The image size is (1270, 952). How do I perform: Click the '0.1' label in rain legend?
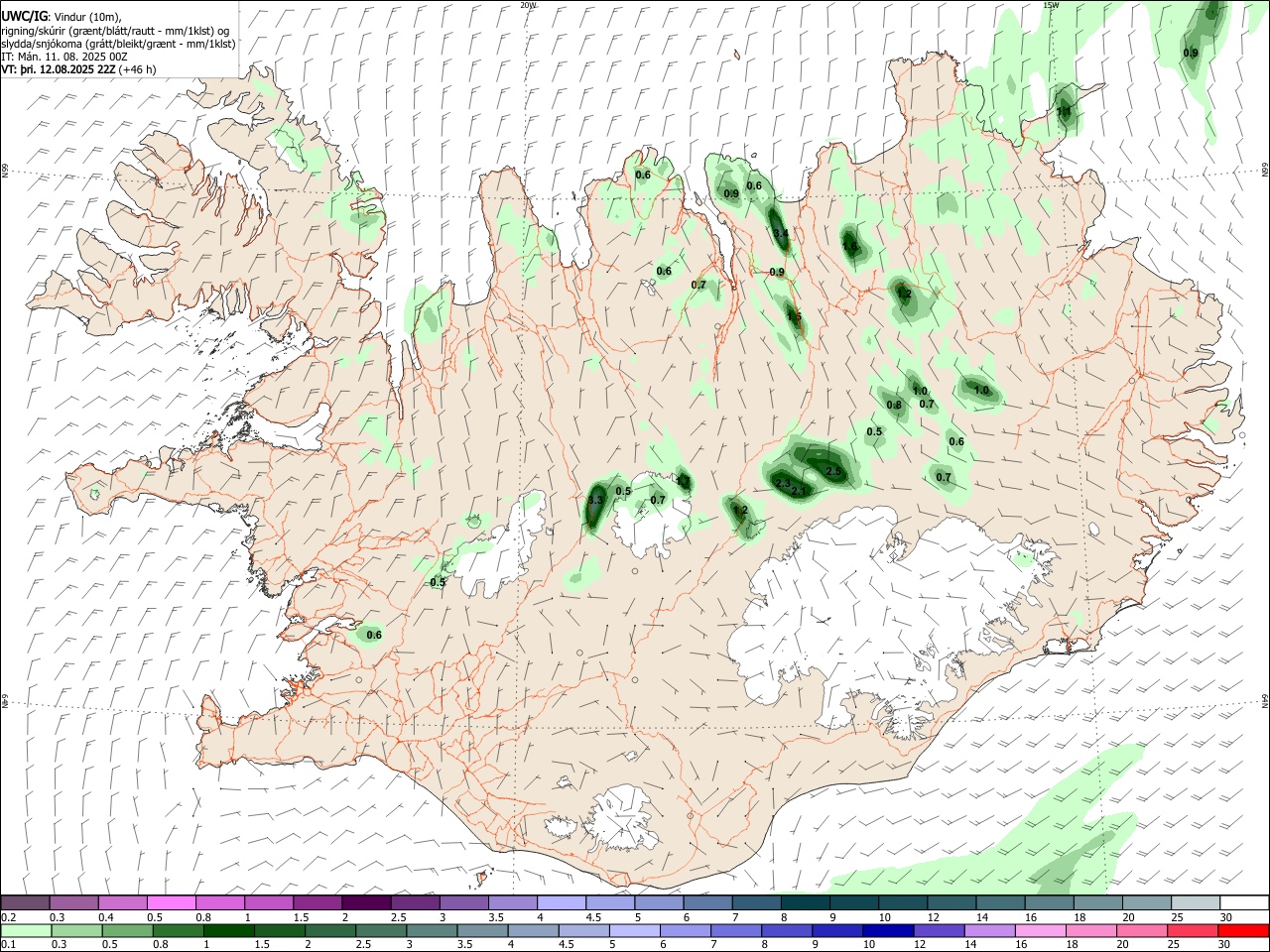pos(9,944)
